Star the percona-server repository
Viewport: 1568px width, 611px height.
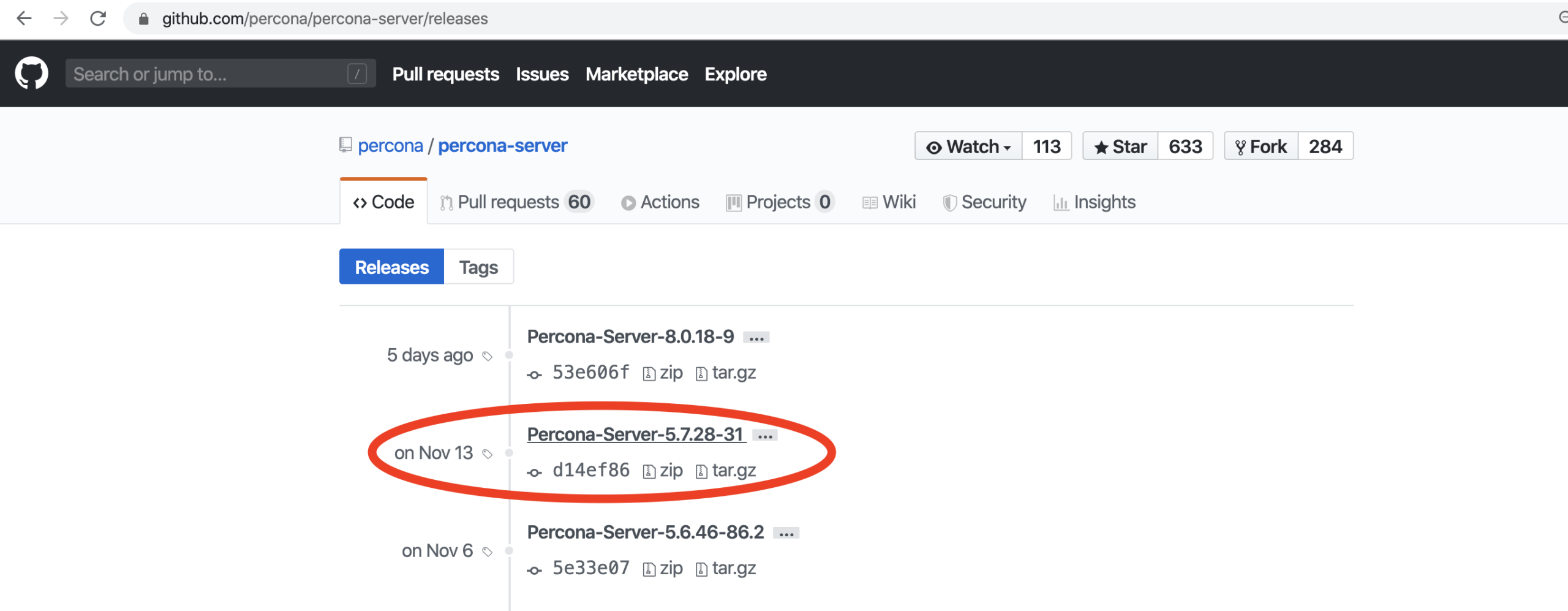[x=1120, y=146]
